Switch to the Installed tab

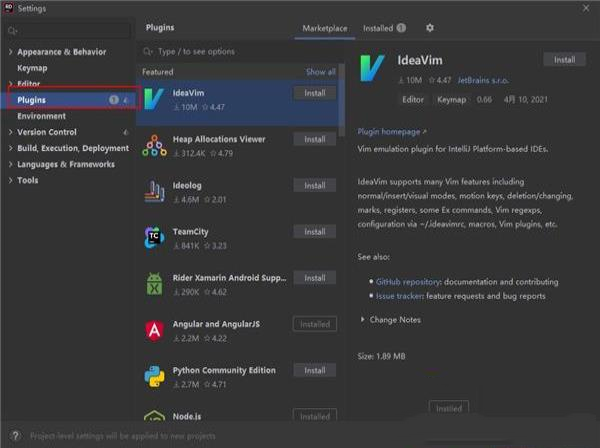click(378, 29)
